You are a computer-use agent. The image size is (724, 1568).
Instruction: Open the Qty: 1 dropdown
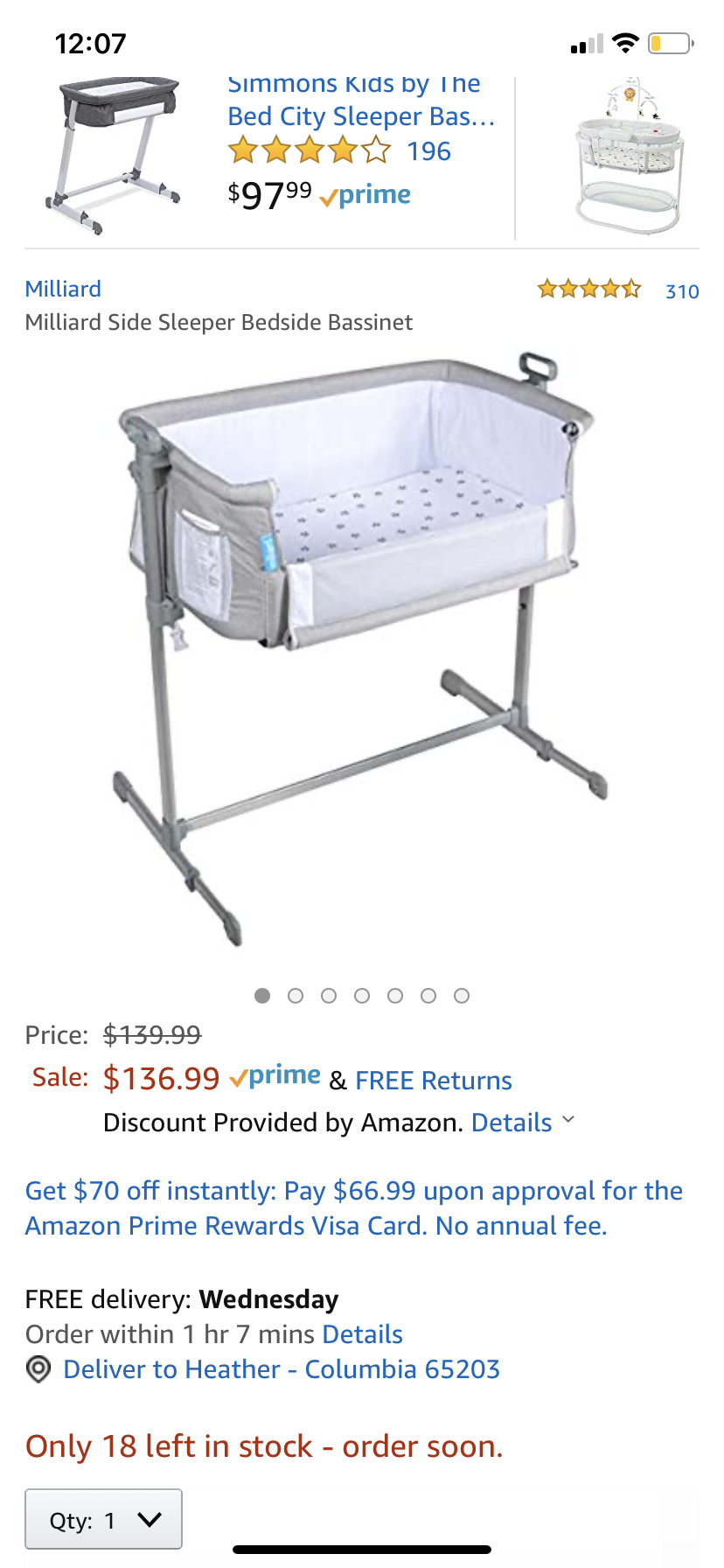click(x=104, y=1519)
